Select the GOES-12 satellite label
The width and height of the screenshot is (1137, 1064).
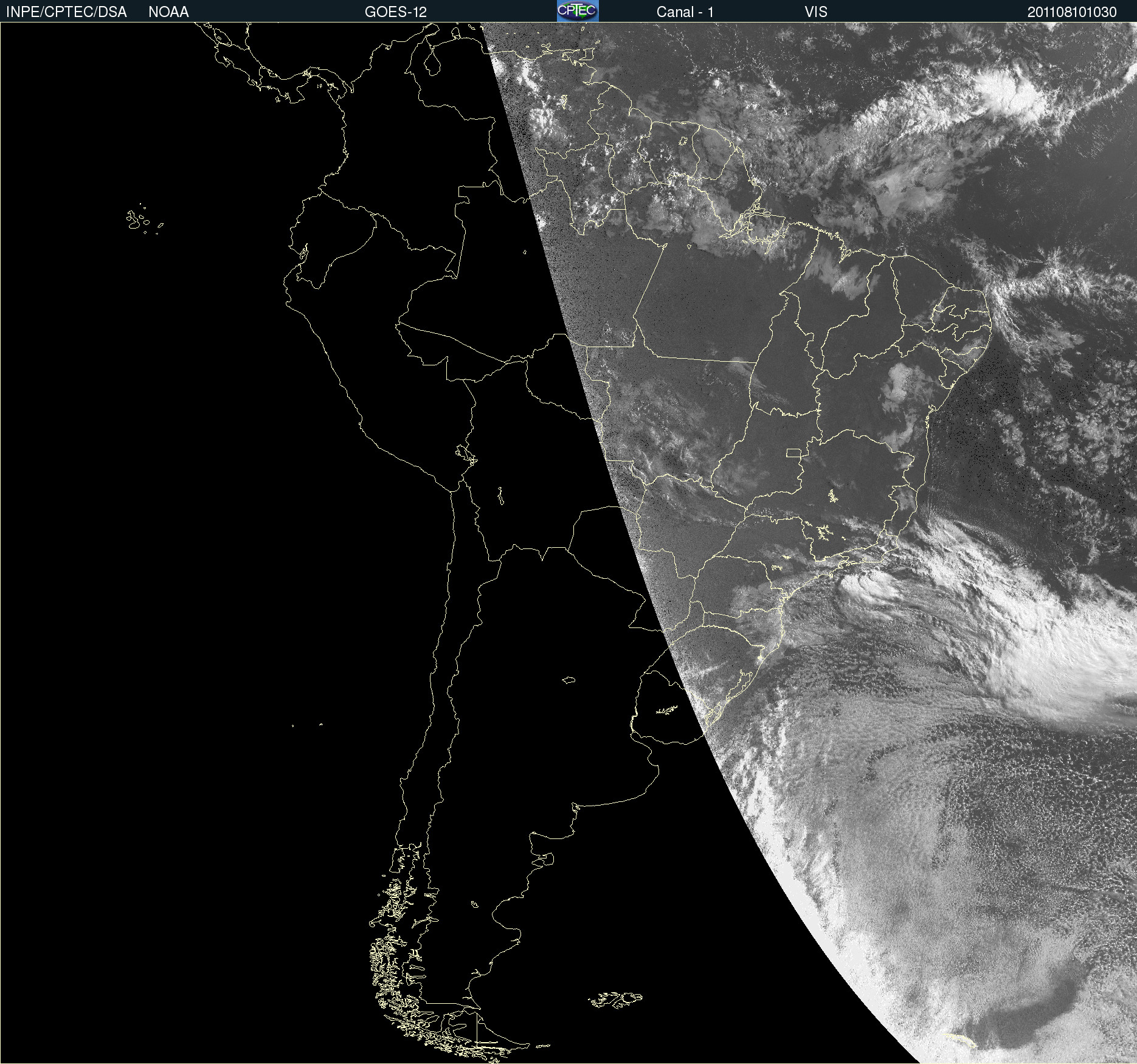click(396, 12)
